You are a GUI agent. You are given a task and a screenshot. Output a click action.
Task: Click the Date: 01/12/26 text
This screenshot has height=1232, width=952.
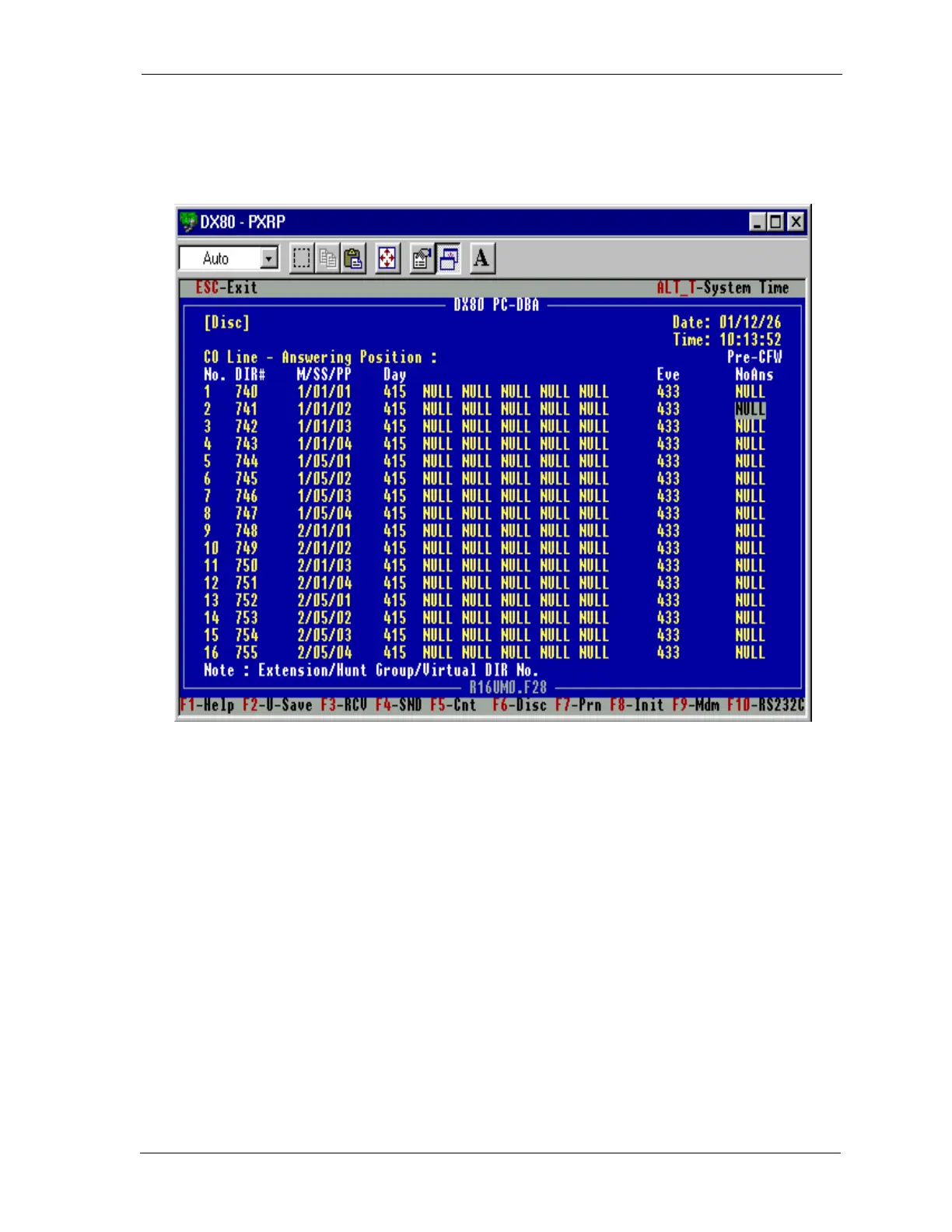tap(726, 323)
